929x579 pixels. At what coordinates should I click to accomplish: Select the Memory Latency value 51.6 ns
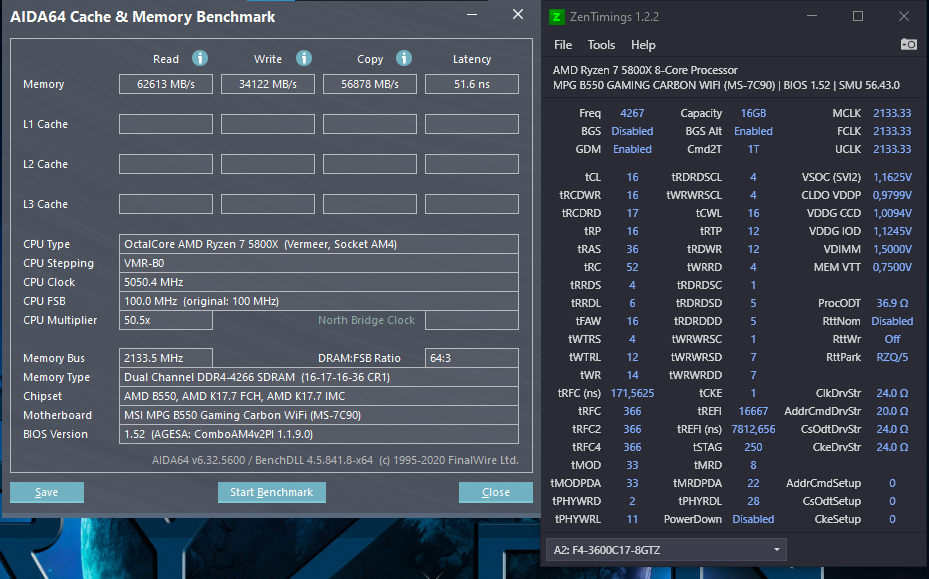[471, 84]
